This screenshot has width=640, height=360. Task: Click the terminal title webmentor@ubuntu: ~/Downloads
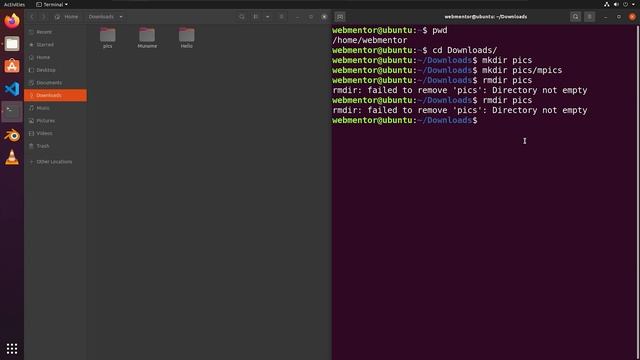486,17
